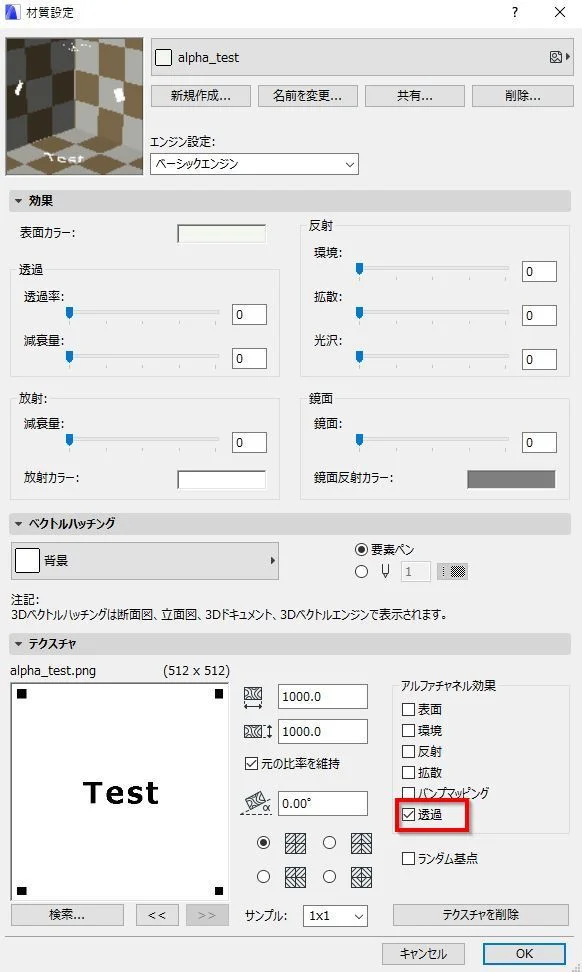
Task: Click the 削除... button
Action: (x=522, y=95)
